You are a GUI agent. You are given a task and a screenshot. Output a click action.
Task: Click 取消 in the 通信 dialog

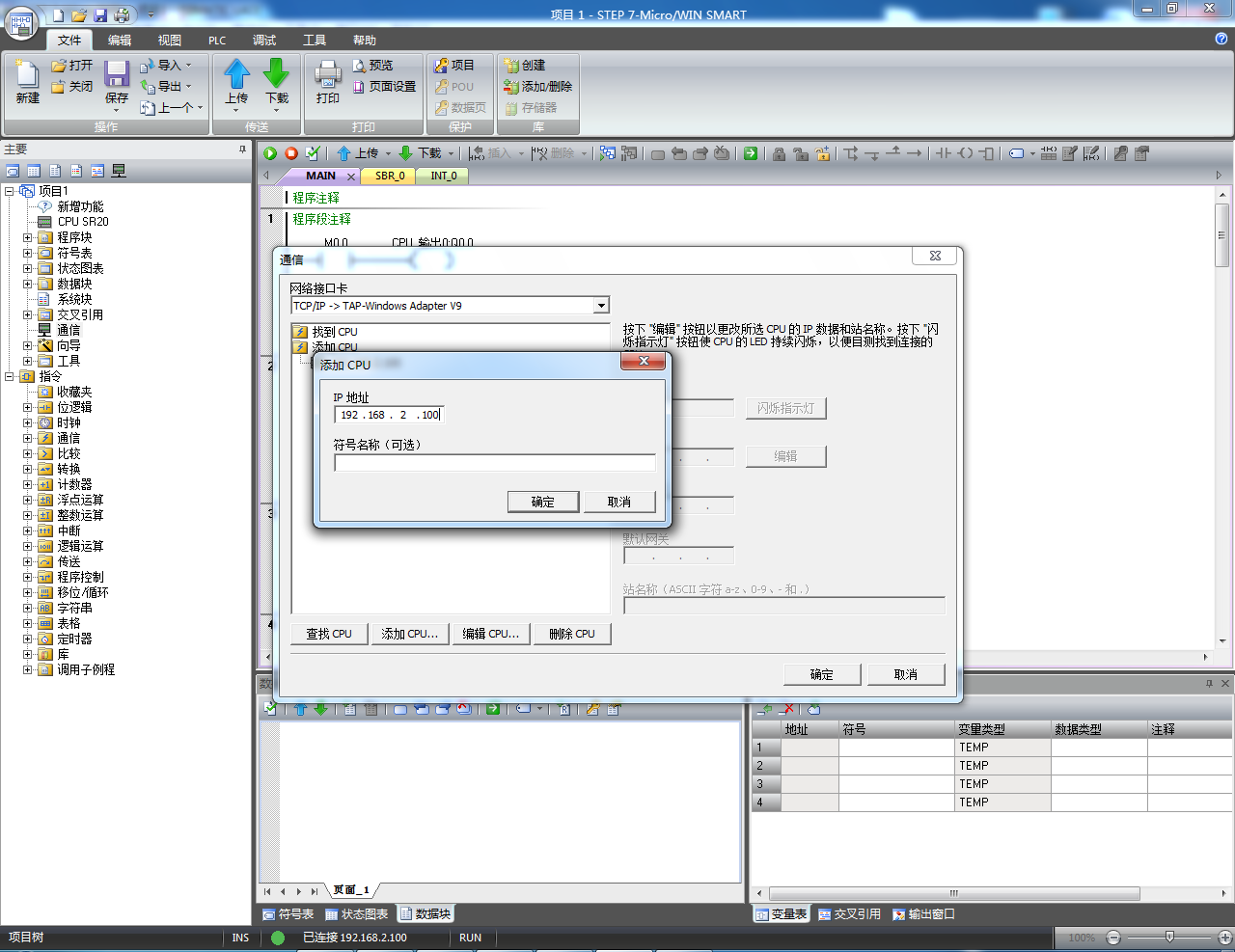pyautogui.click(x=906, y=674)
